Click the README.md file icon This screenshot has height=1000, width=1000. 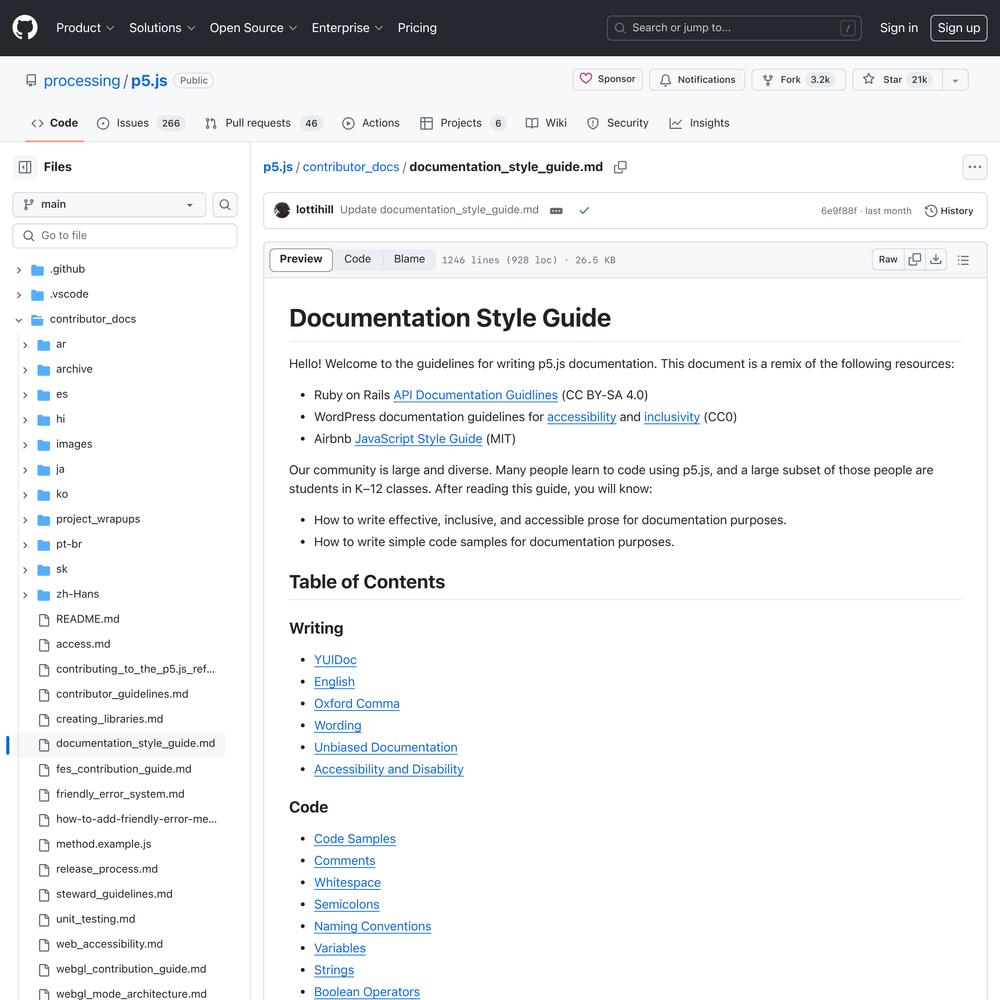pos(44,620)
